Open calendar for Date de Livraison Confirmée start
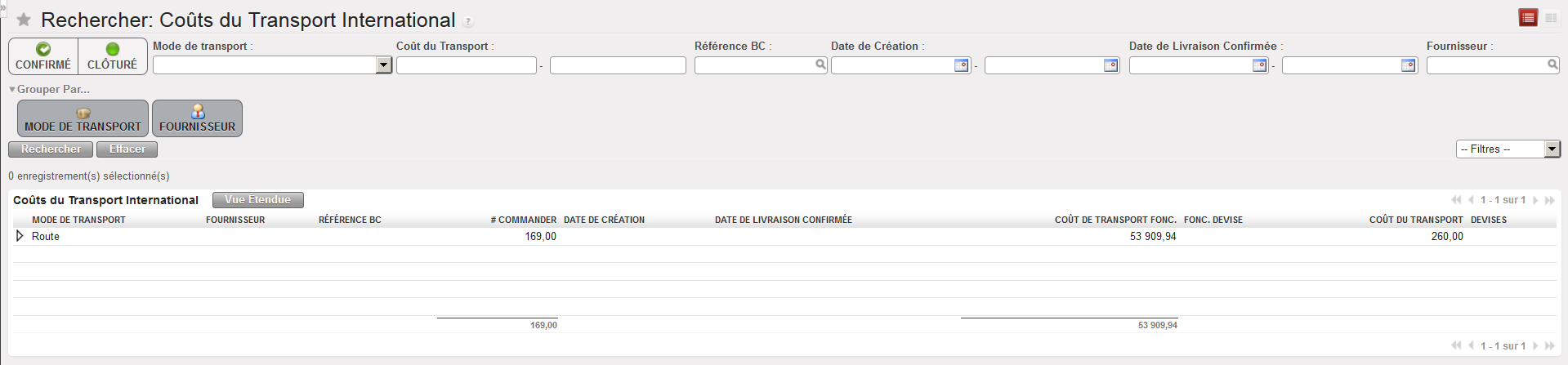The image size is (1568, 365). pyautogui.click(x=1260, y=65)
